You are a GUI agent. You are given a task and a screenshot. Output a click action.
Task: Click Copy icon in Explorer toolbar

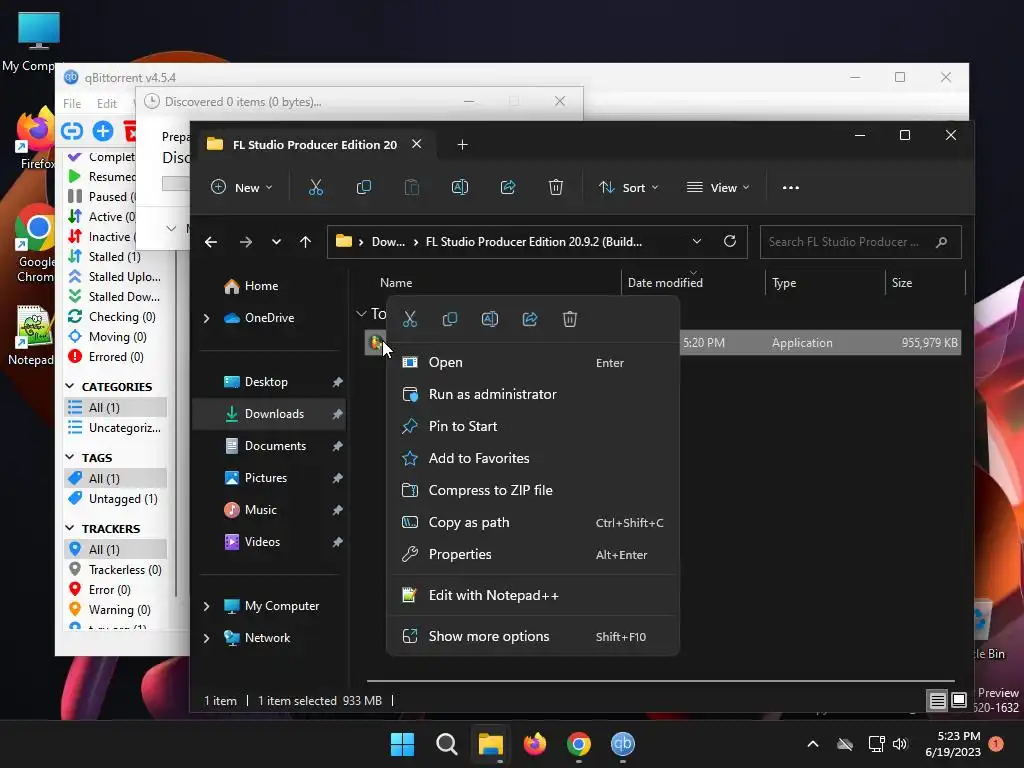(364, 187)
